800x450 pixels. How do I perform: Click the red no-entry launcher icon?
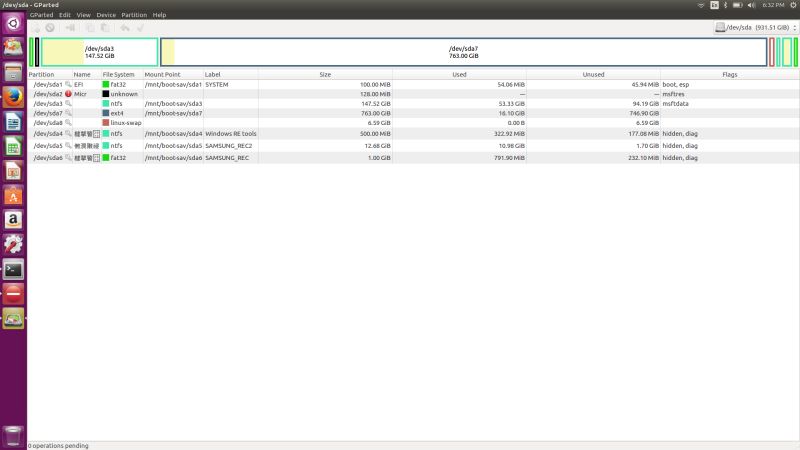point(13,294)
